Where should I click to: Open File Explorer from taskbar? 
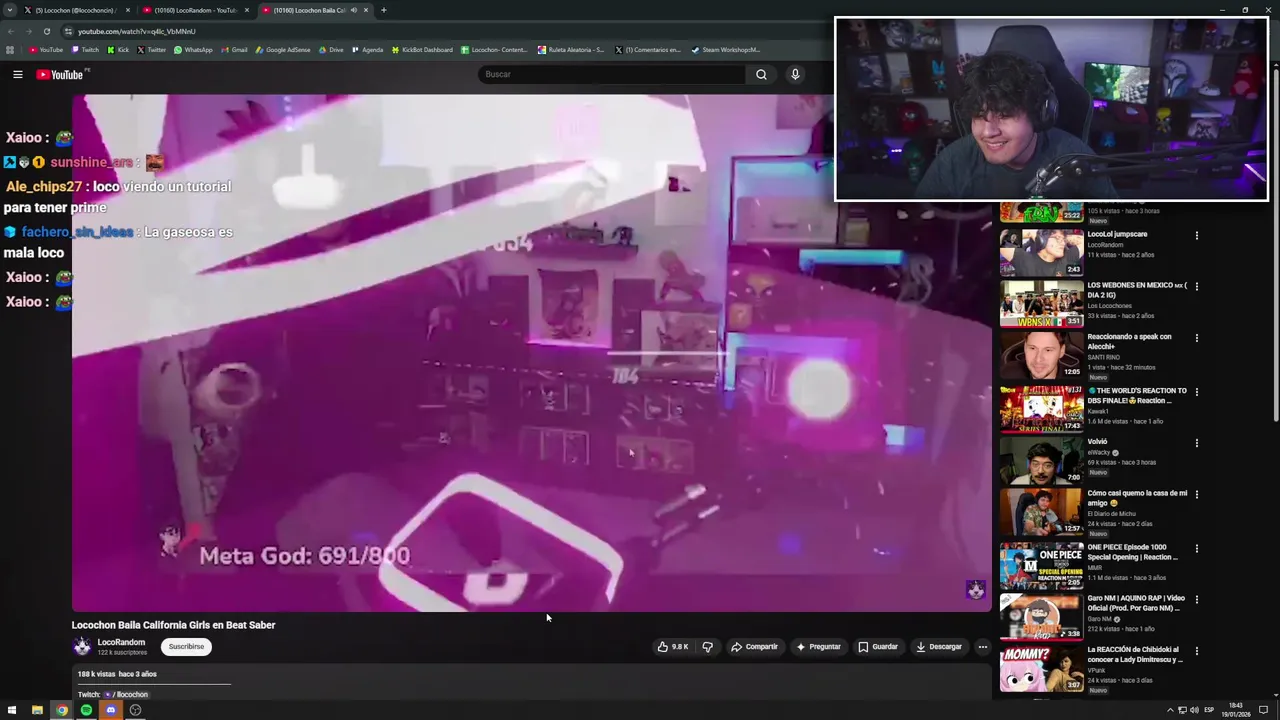[37, 710]
